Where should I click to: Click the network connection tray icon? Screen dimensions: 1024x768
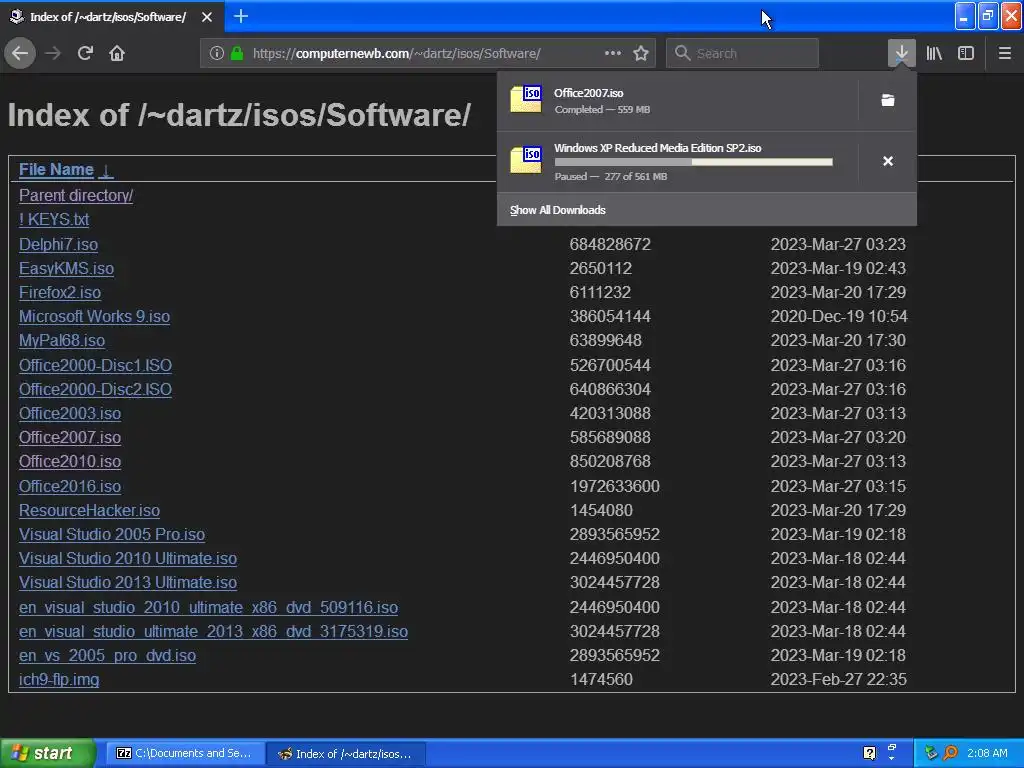[x=931, y=753]
